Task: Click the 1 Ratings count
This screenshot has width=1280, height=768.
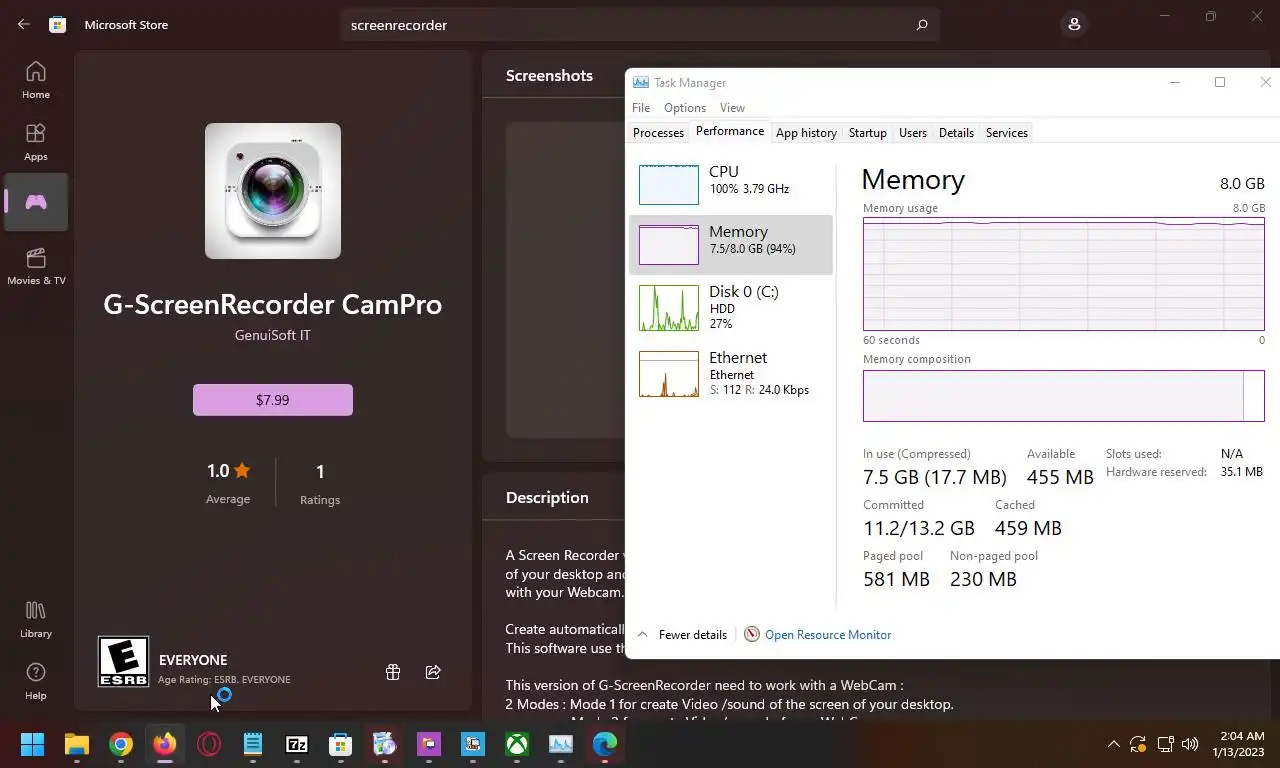Action: [320, 483]
